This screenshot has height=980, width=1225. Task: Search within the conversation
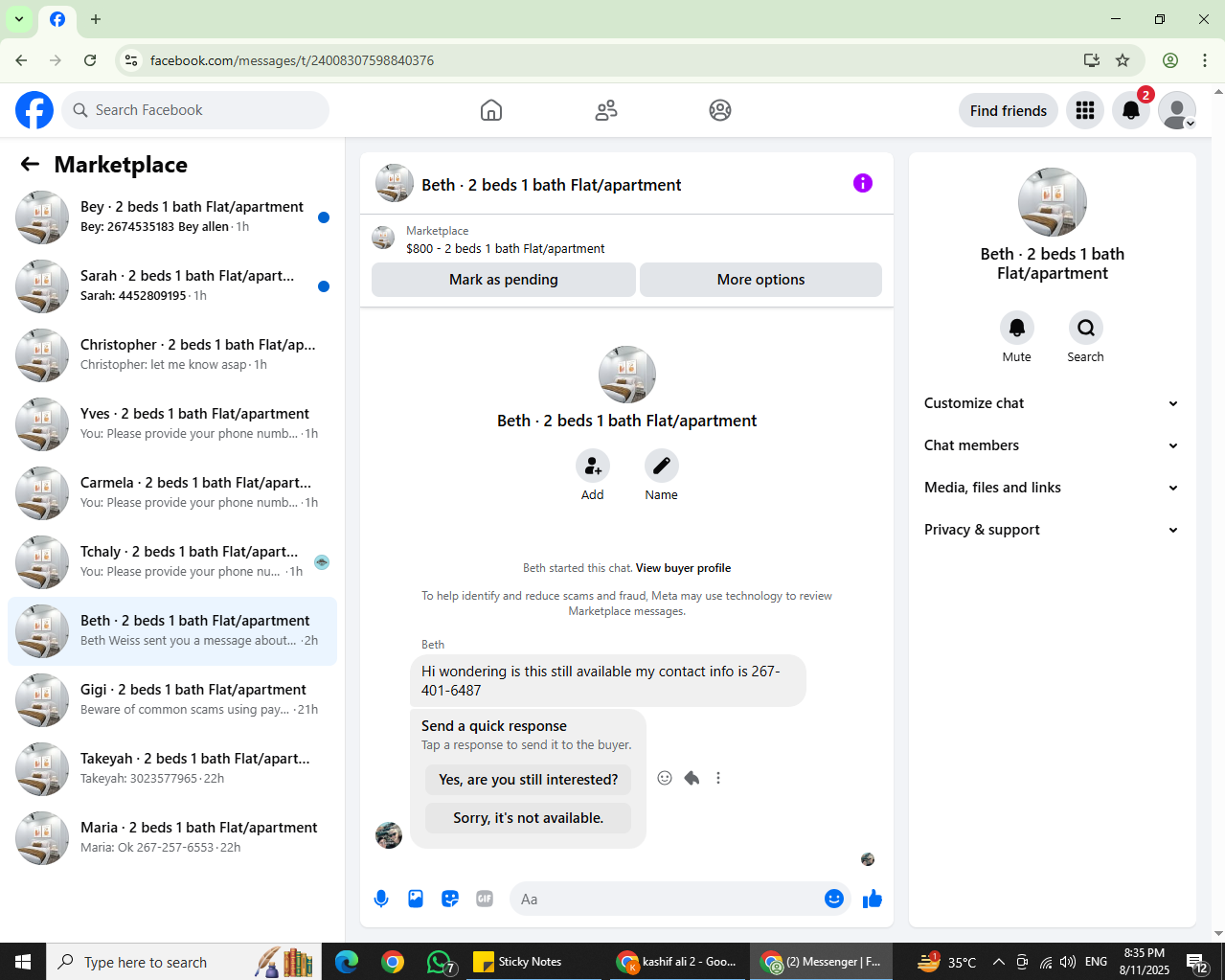click(x=1086, y=329)
